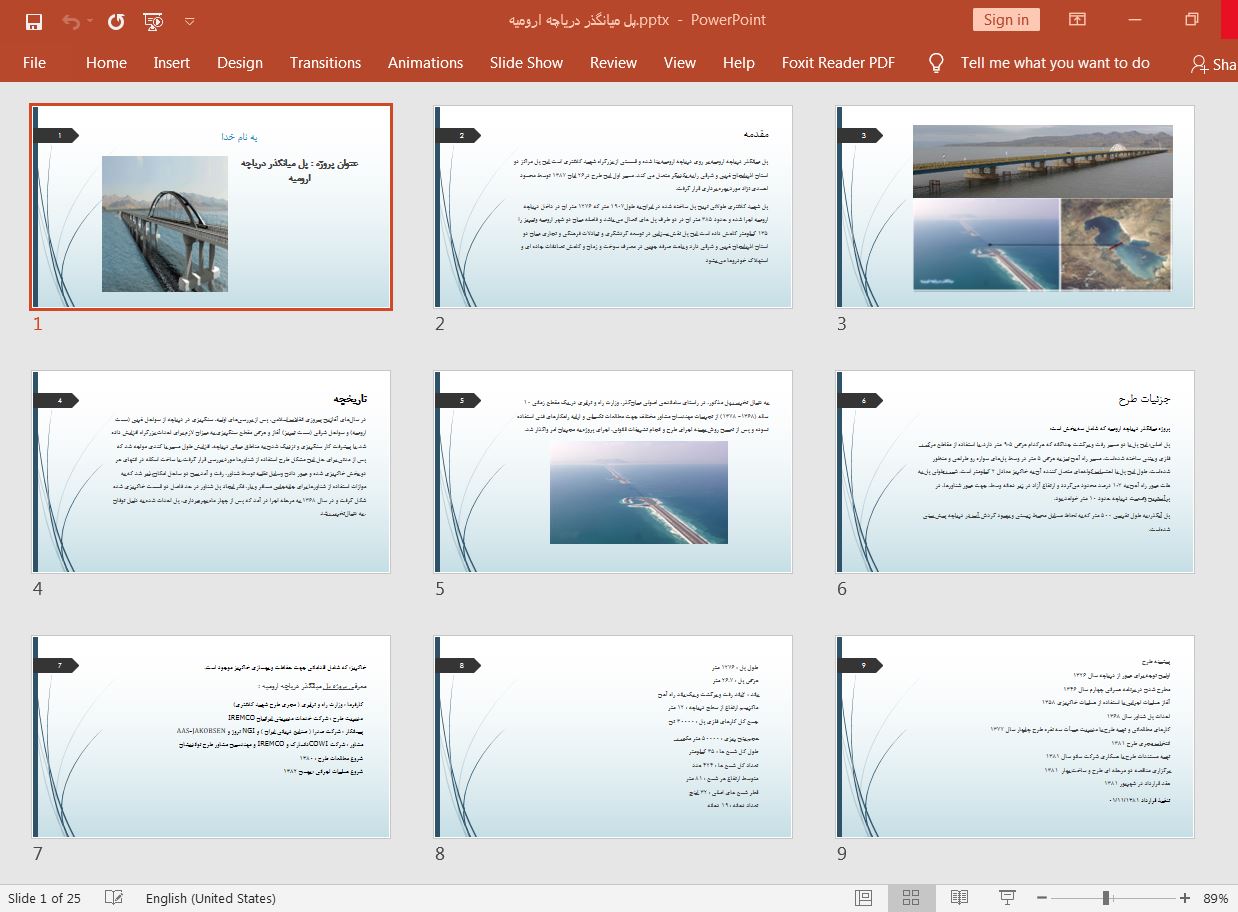Viewport: 1238px width, 912px height.
Task: Toggle Slide Sorter view button
Action: click(911, 898)
